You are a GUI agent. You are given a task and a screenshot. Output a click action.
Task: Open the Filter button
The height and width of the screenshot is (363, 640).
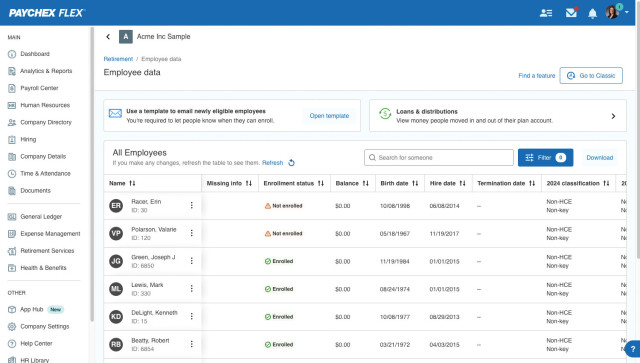pos(545,158)
